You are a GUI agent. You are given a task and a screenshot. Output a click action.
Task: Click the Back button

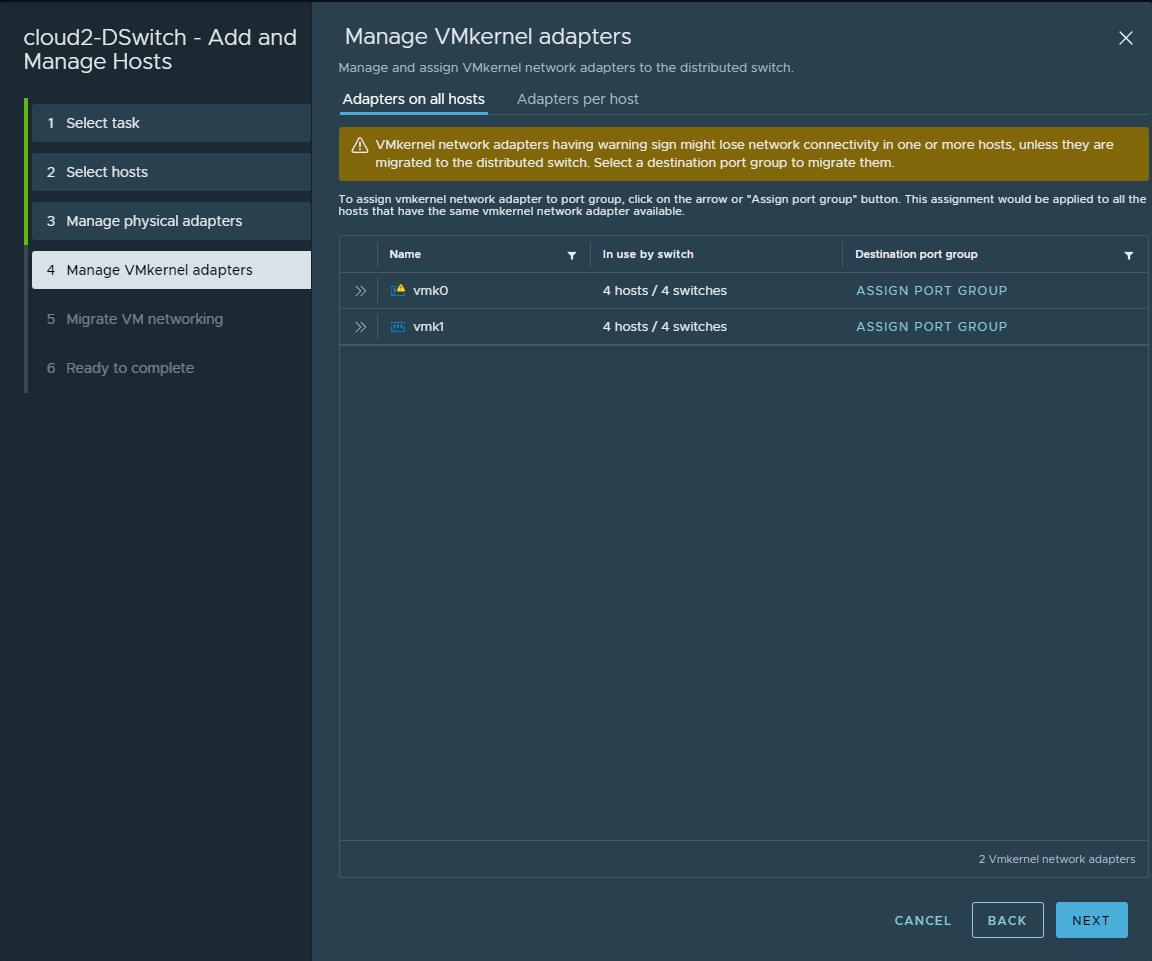coord(1007,921)
